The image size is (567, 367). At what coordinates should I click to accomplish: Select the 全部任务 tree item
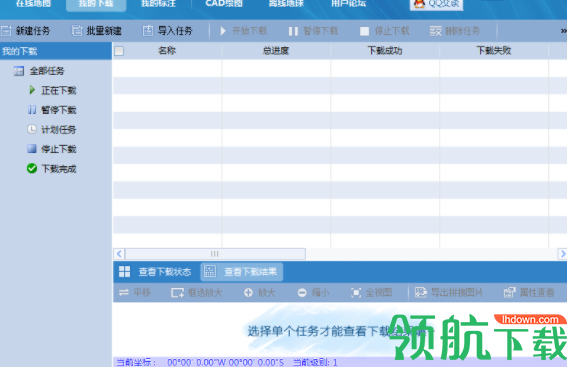(x=47, y=71)
